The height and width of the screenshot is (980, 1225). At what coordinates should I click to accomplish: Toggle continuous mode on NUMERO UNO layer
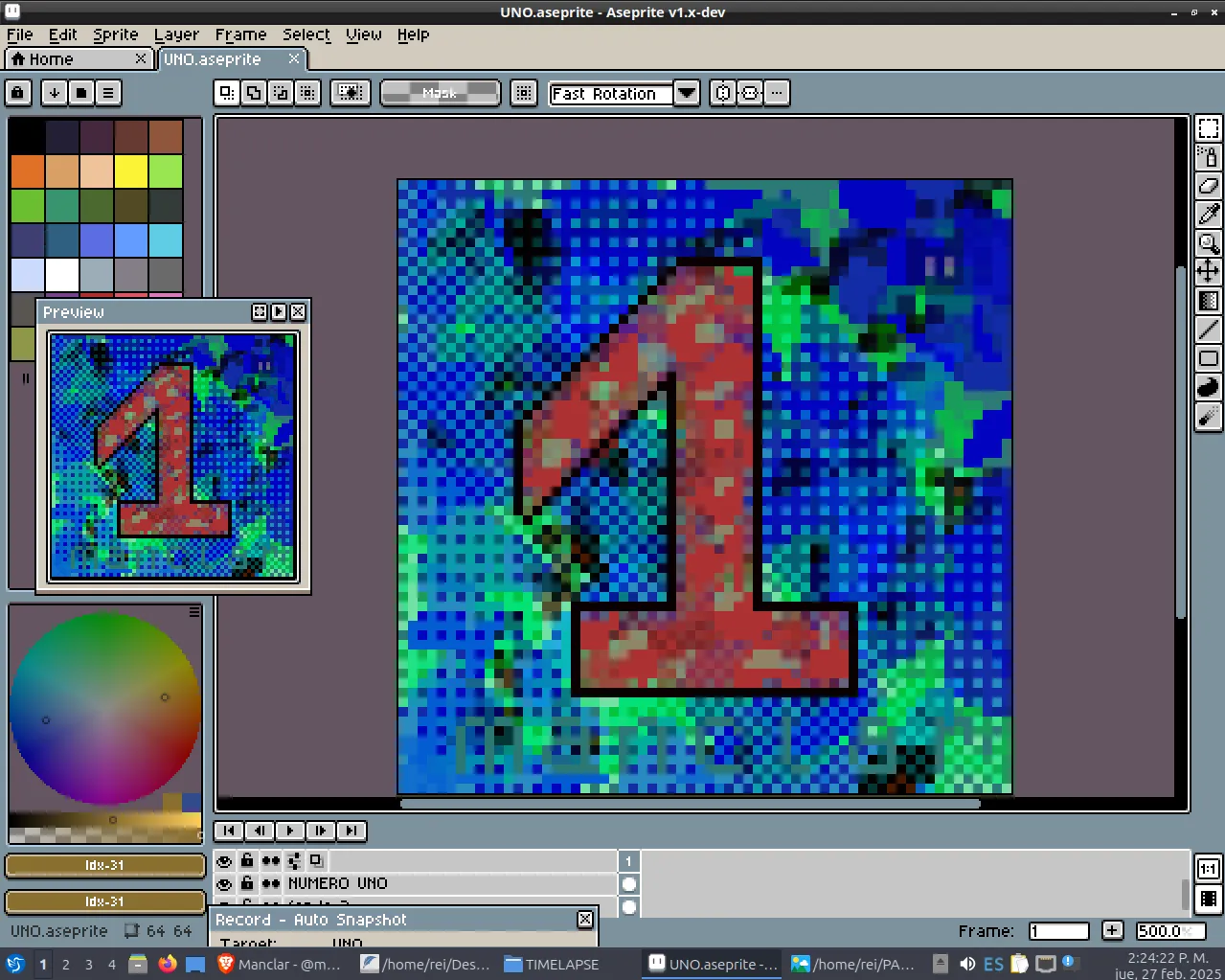[271, 884]
